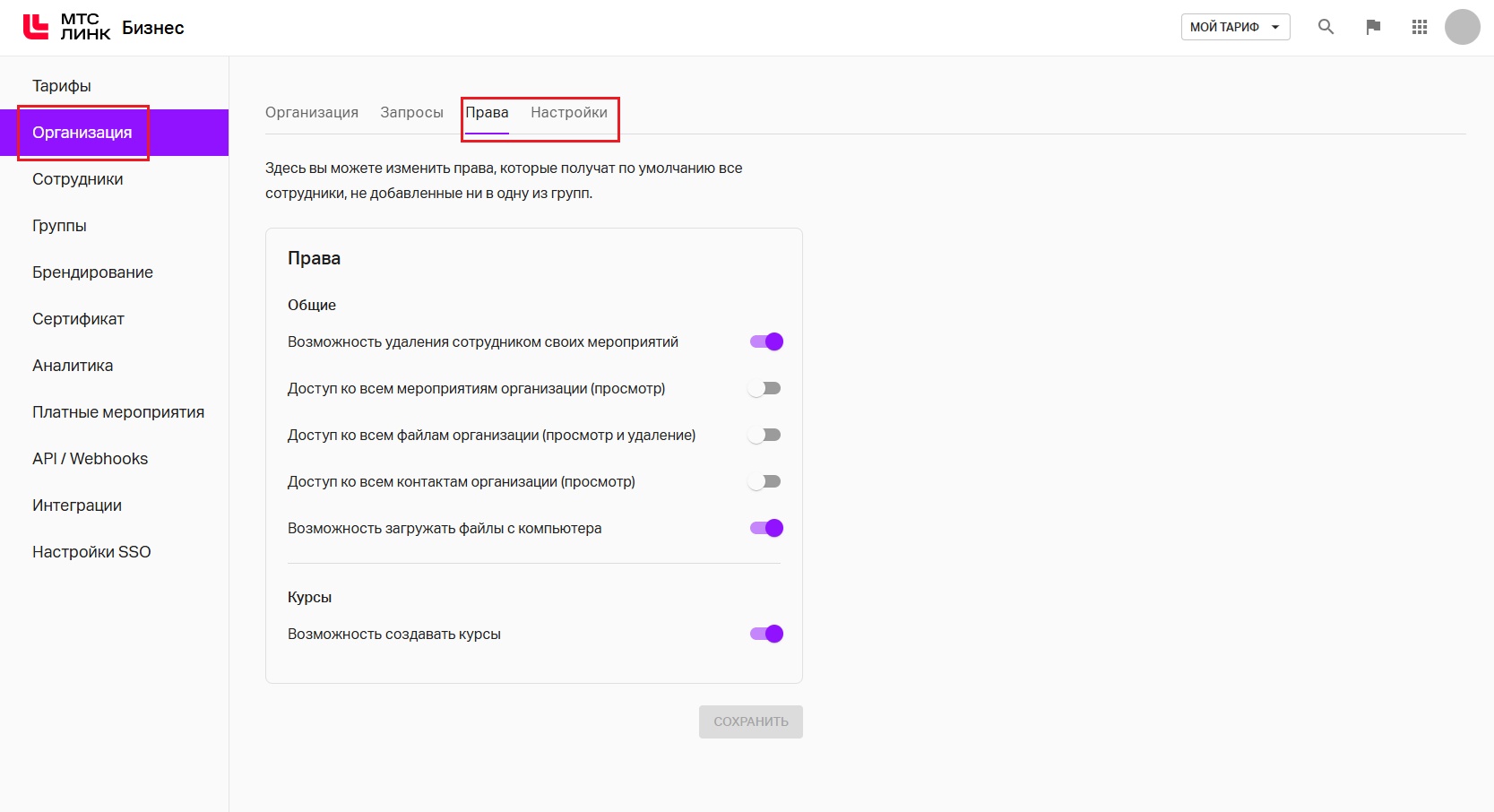
Task: Toggle access to all organization contacts
Action: tap(765, 481)
